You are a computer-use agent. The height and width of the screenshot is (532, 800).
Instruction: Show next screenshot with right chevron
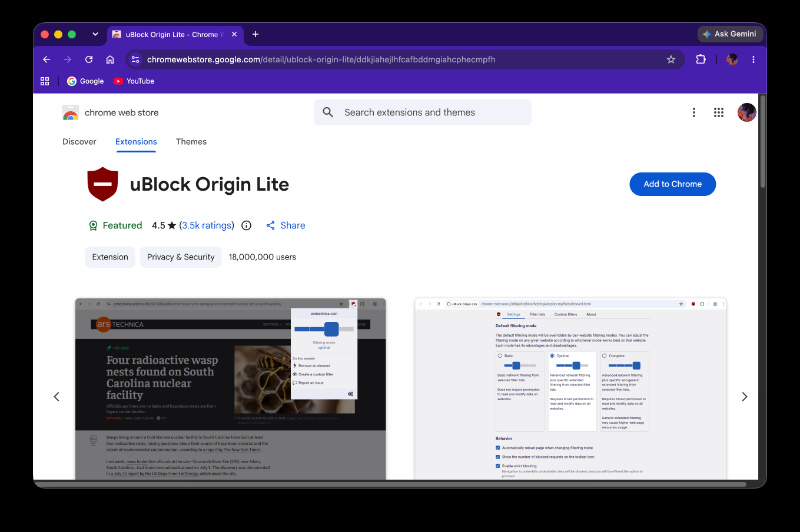[744, 397]
